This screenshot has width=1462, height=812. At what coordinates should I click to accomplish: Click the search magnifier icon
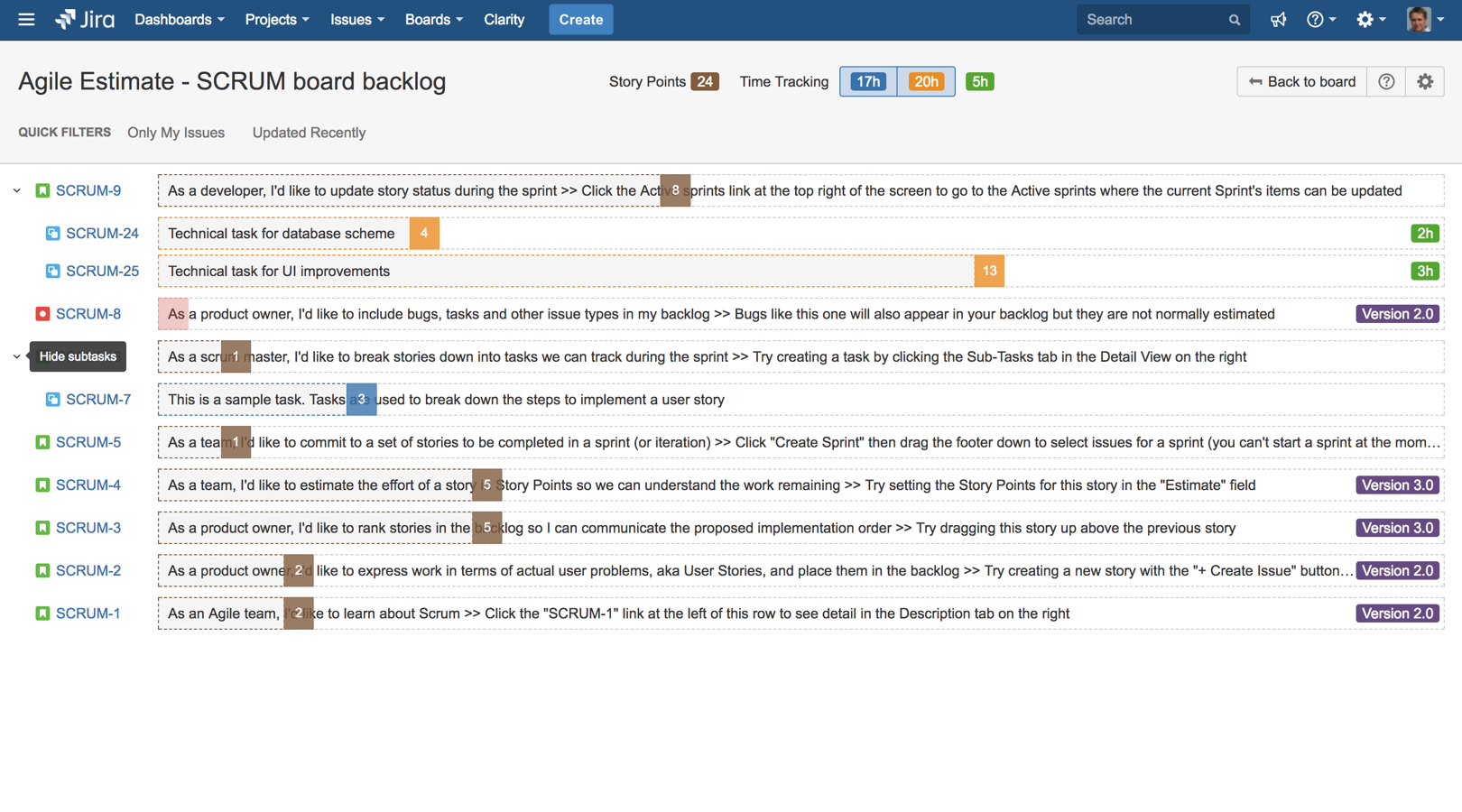pos(1234,20)
